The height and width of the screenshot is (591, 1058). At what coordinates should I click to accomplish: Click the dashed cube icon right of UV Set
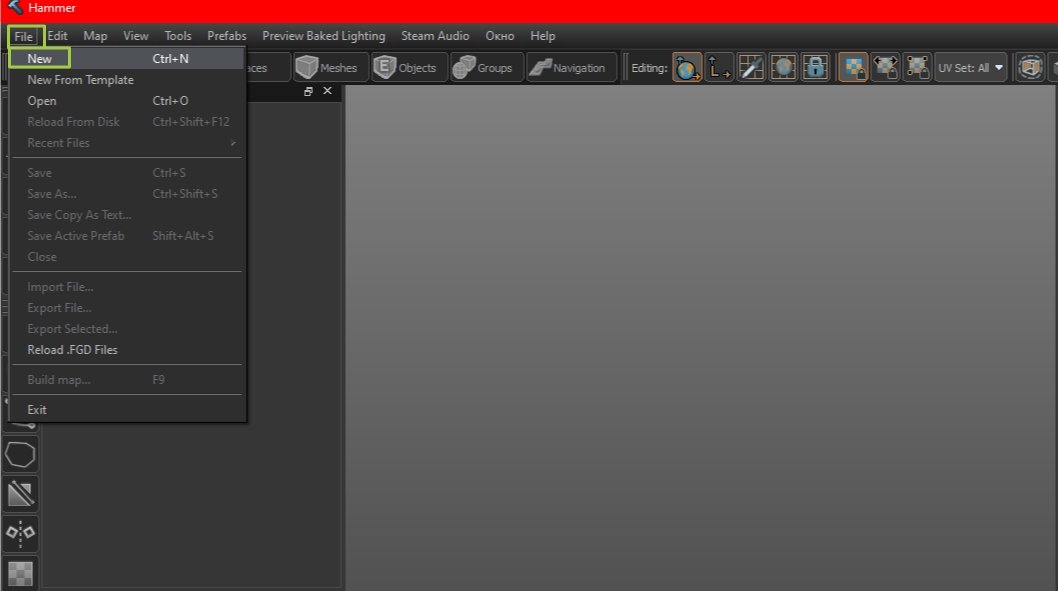coord(1029,68)
